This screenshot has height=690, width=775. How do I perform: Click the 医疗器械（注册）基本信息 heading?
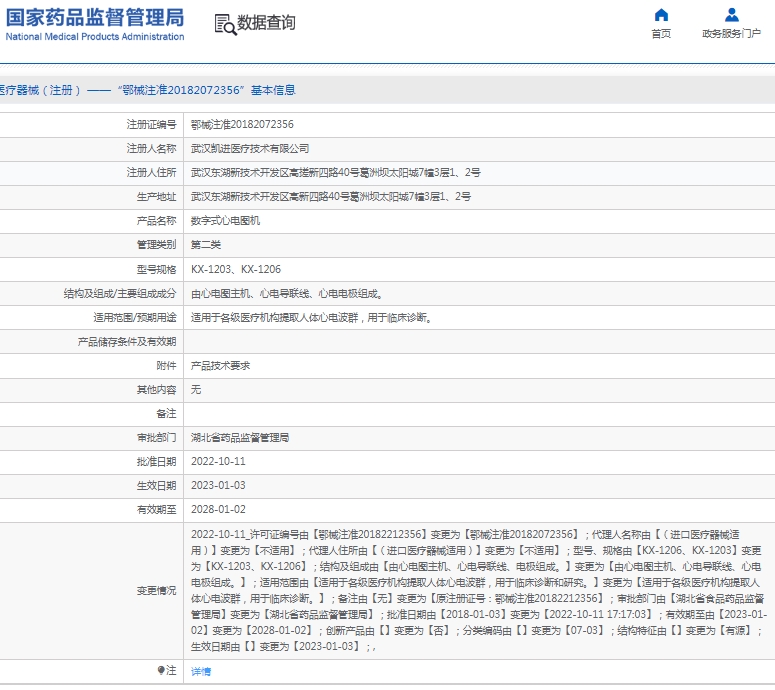(147, 90)
